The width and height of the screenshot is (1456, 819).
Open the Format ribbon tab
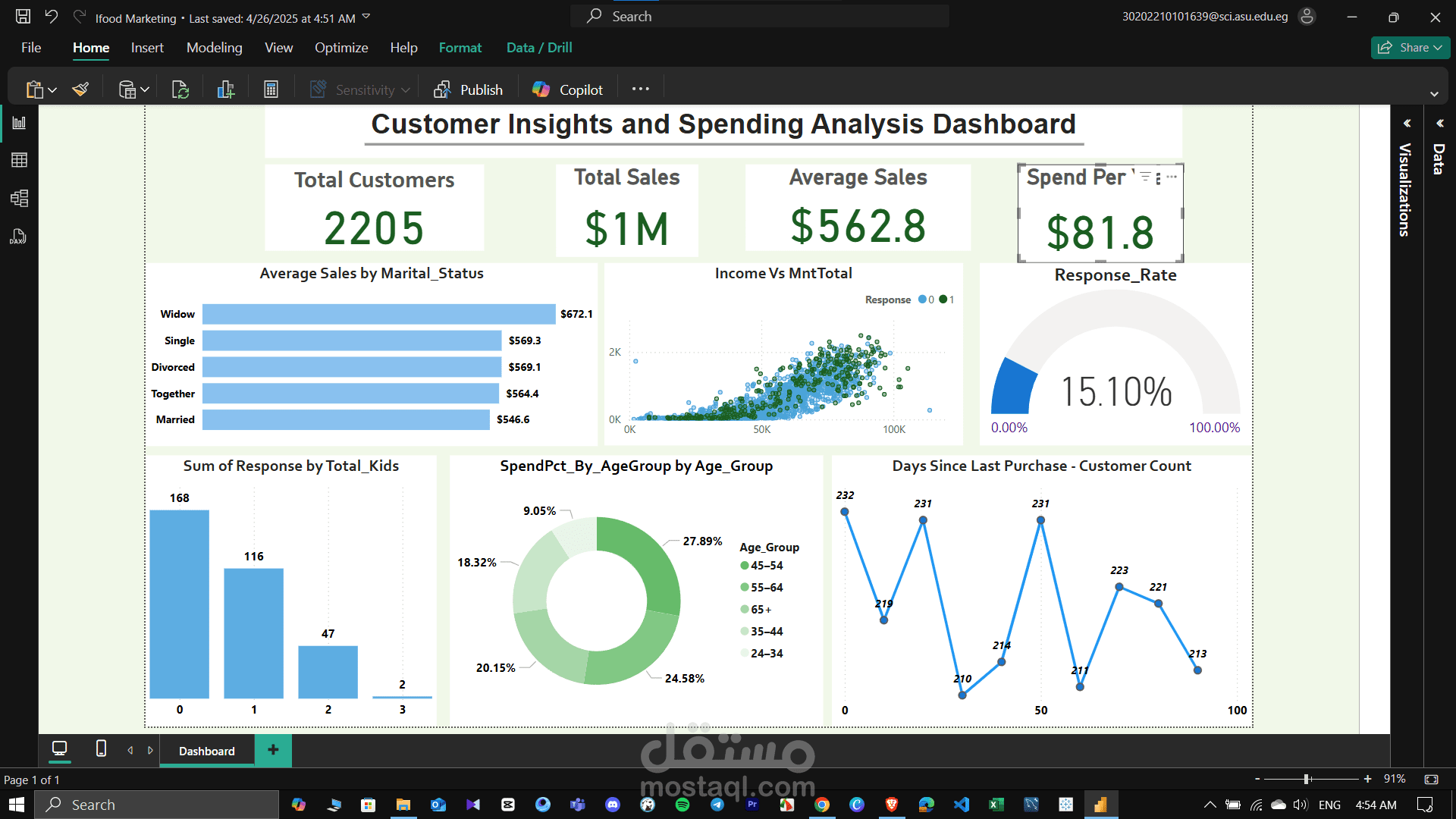point(460,48)
